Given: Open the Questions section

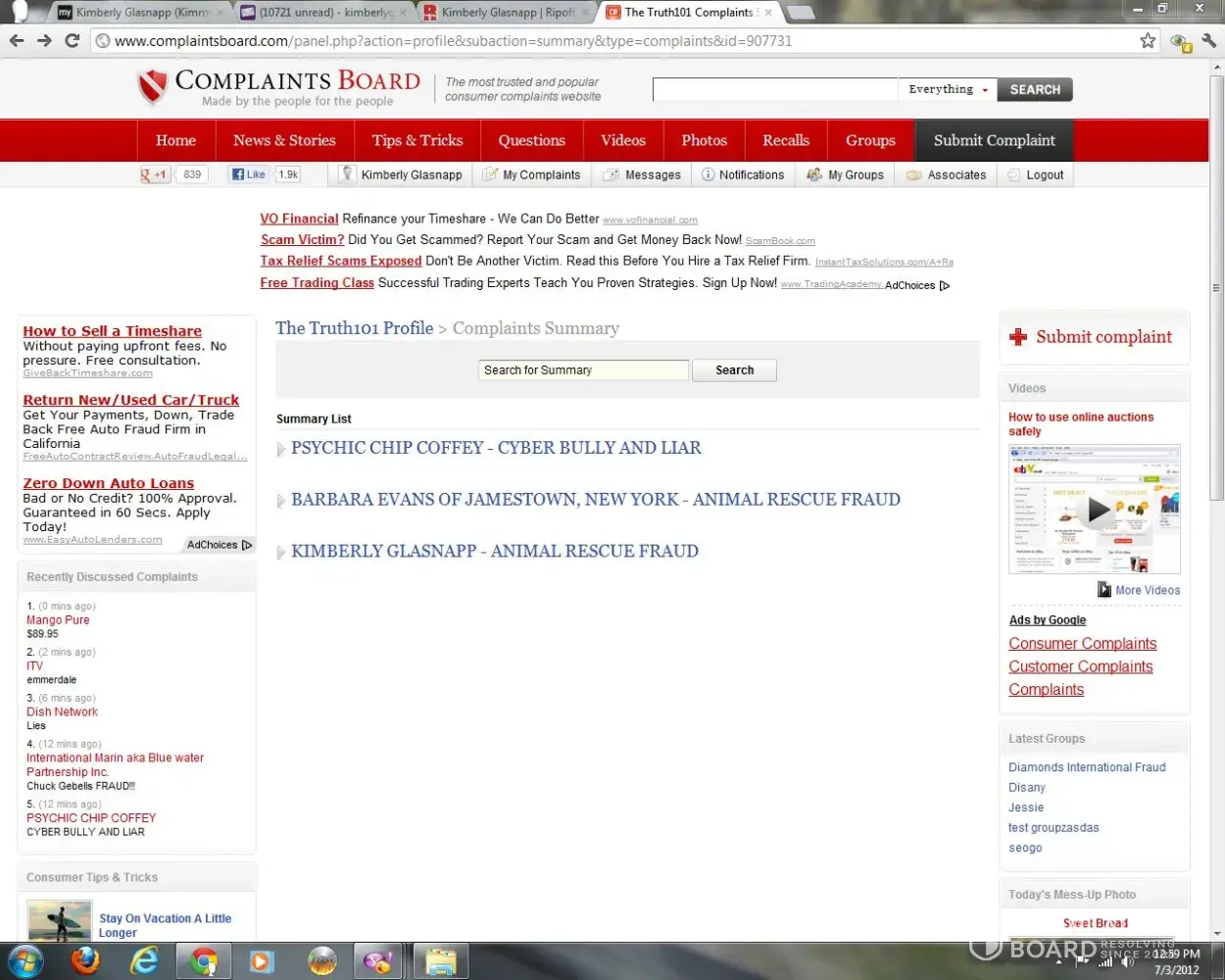Looking at the screenshot, I should [531, 140].
